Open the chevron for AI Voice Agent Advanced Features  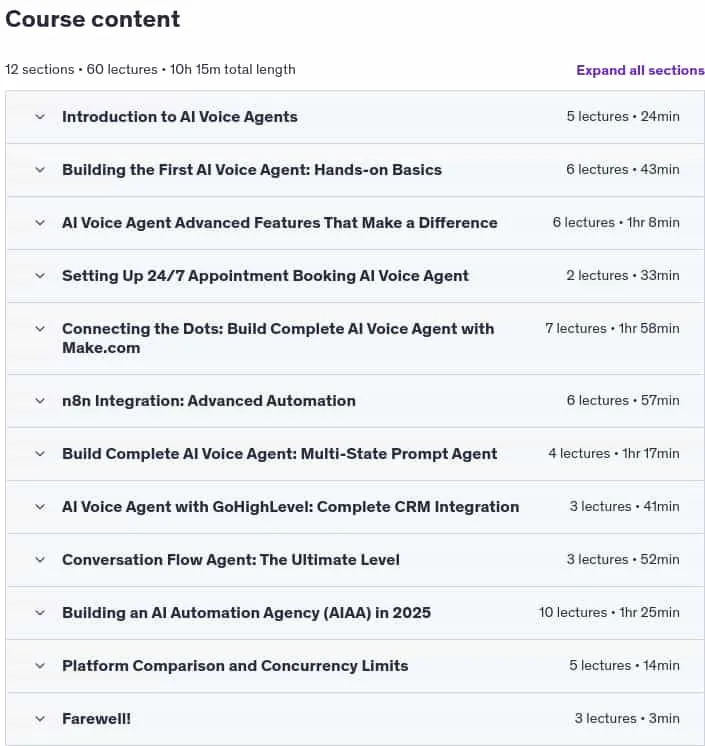40,223
